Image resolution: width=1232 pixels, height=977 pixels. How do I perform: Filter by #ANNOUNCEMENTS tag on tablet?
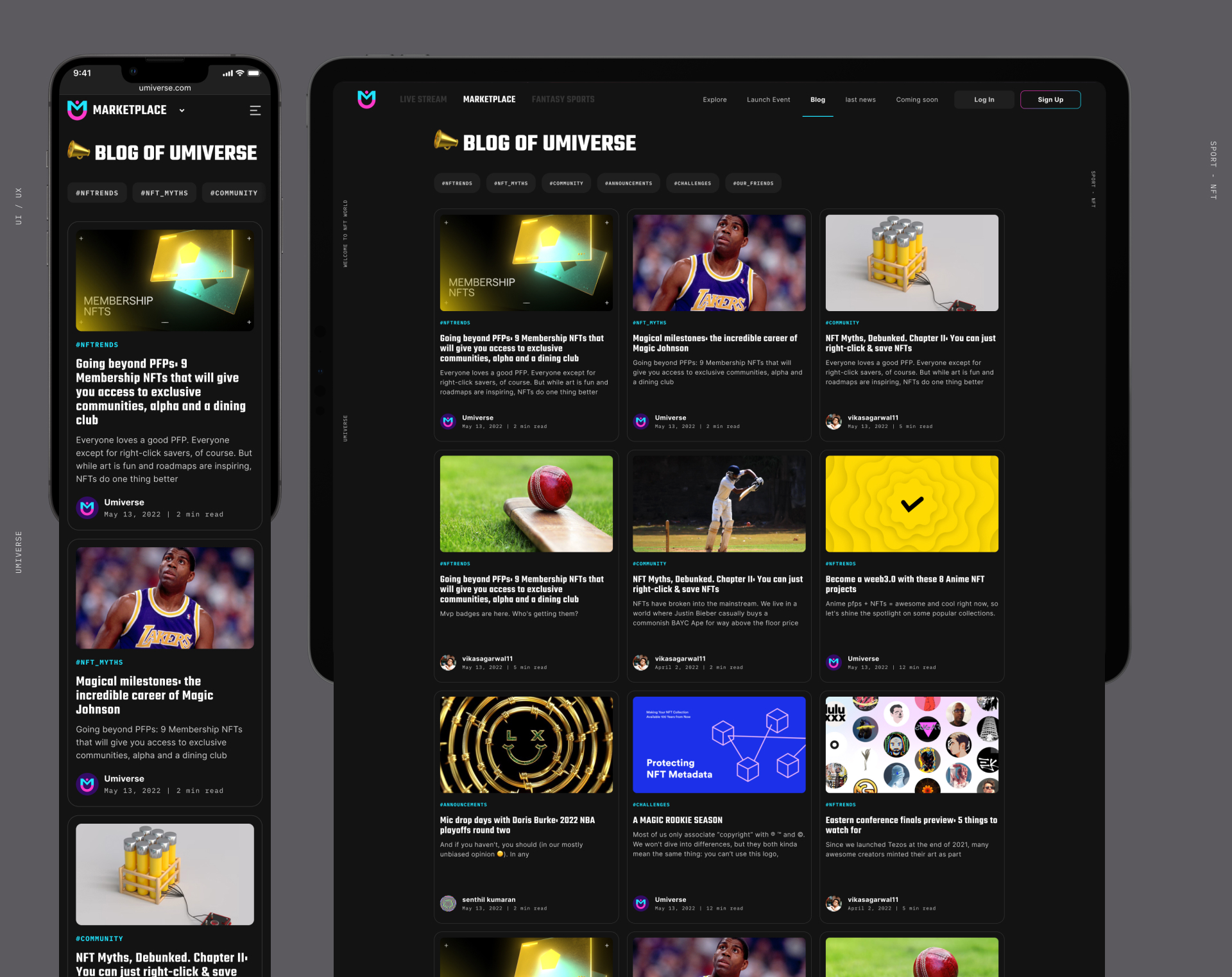coord(628,183)
